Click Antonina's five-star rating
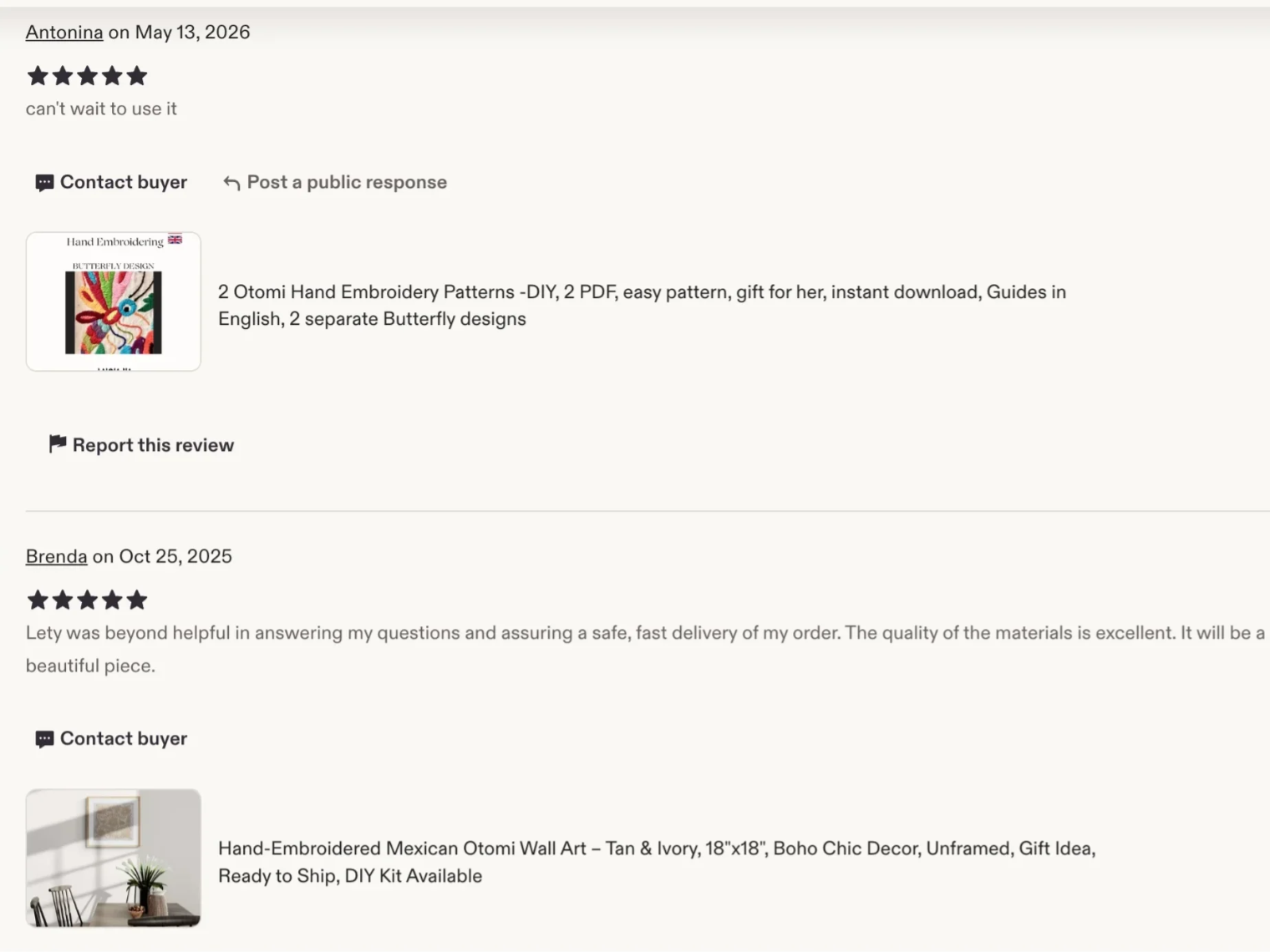The image size is (1270, 952). point(87,76)
